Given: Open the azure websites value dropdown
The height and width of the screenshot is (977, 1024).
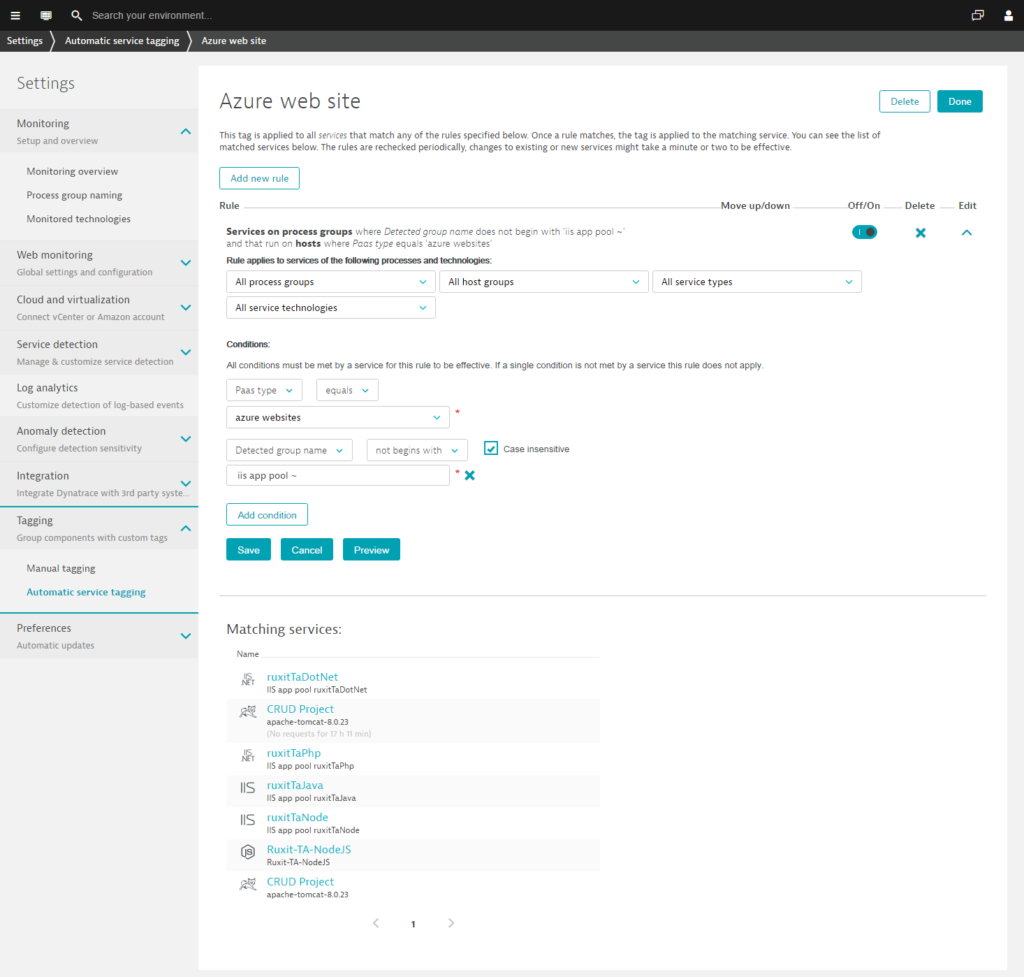Looking at the screenshot, I should click(x=338, y=417).
